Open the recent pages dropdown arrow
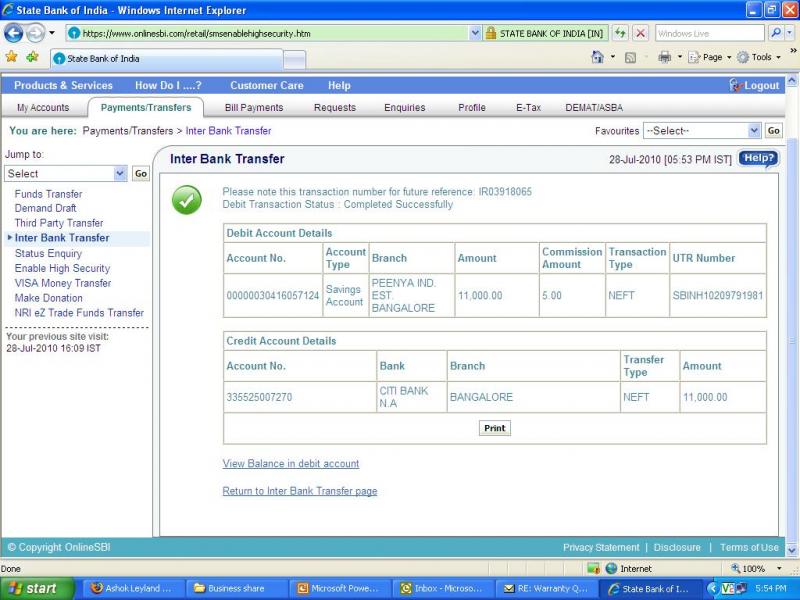Viewport: 800px width, 600px height. [x=52, y=34]
